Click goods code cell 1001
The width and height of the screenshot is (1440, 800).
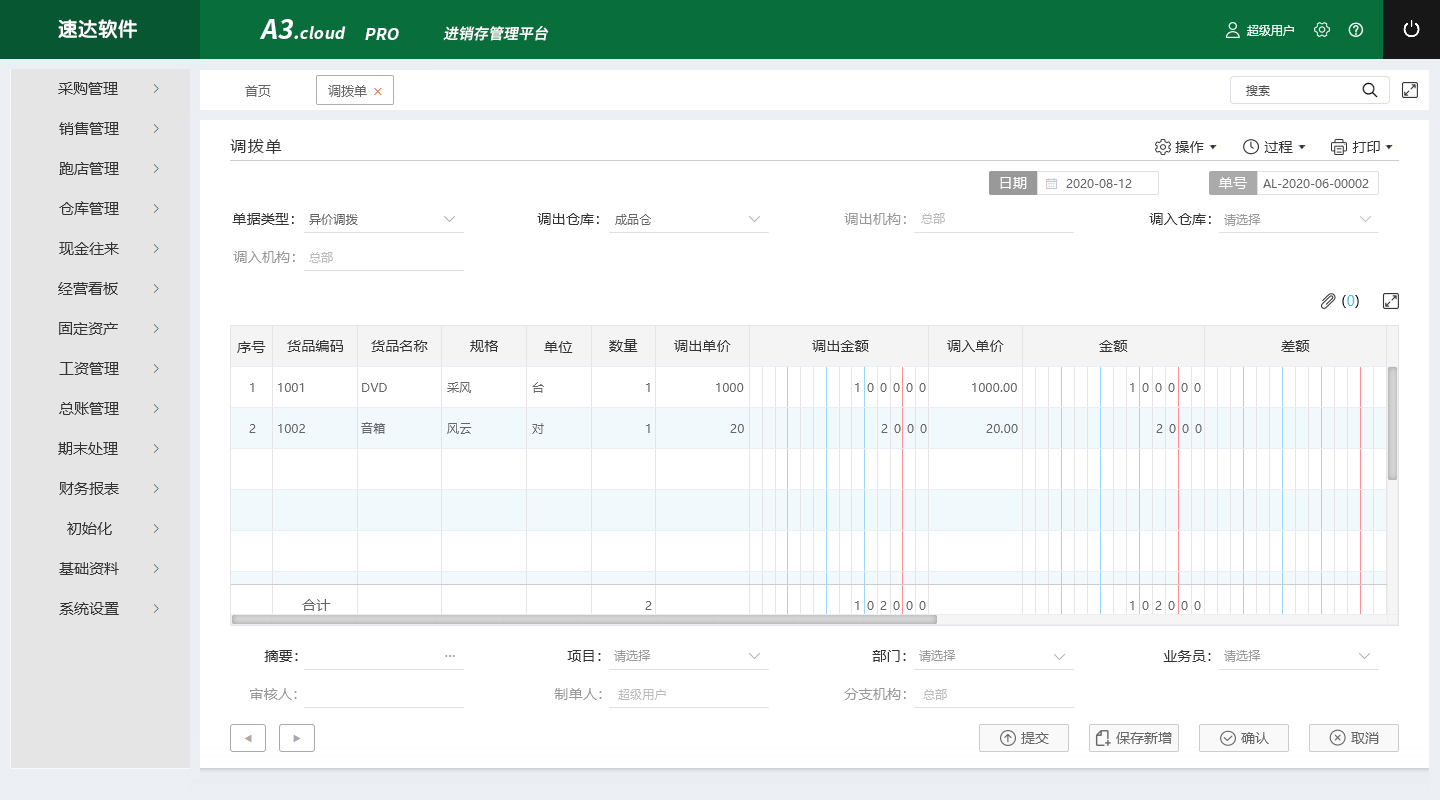point(315,387)
